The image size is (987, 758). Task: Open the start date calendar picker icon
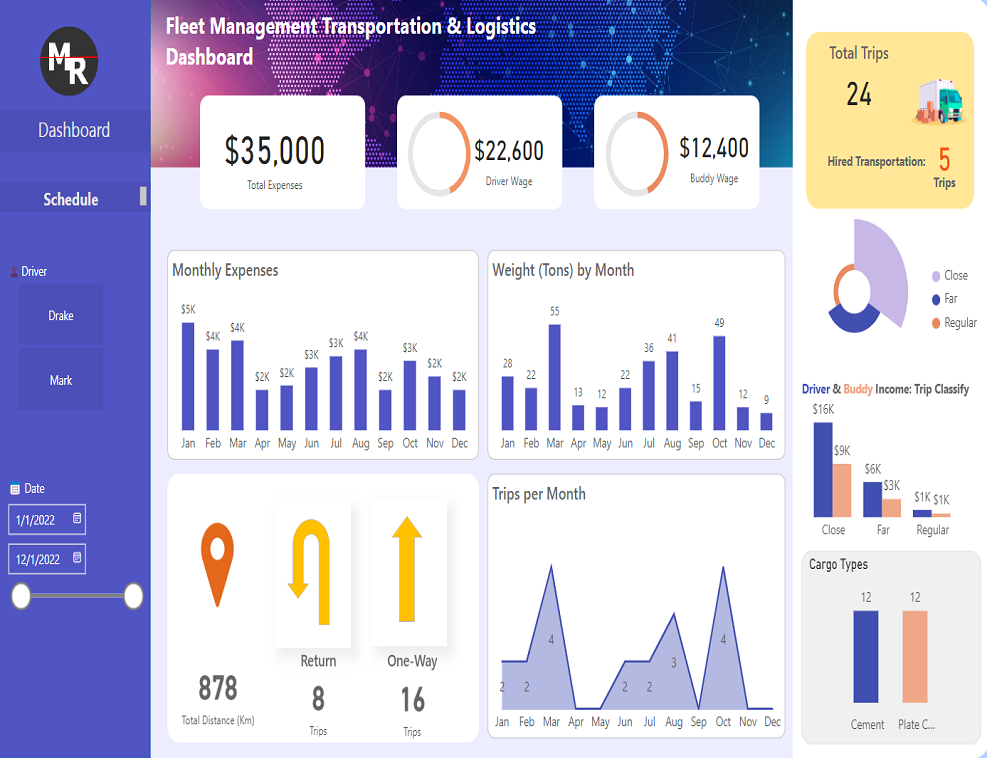click(x=77, y=519)
